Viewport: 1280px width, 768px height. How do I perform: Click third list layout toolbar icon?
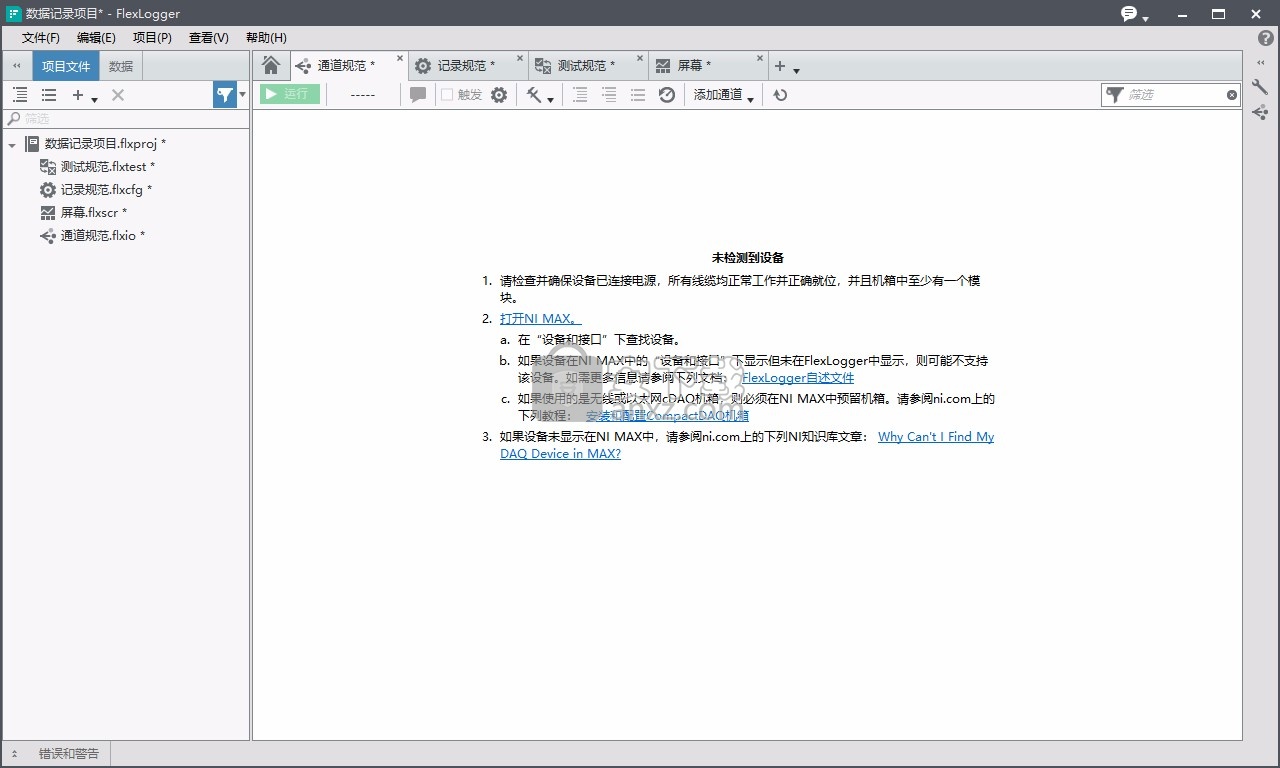638,95
